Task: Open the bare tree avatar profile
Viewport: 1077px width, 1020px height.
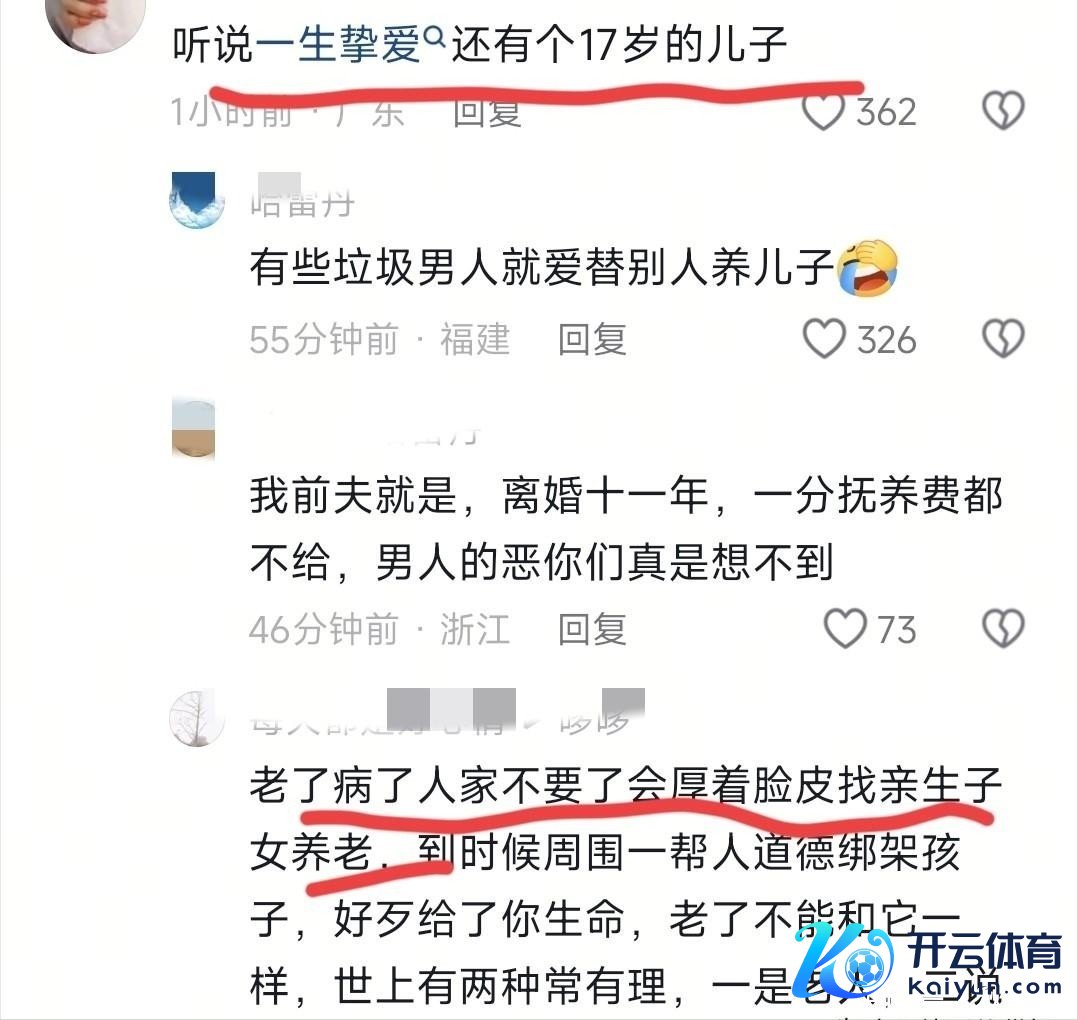Action: [x=196, y=718]
